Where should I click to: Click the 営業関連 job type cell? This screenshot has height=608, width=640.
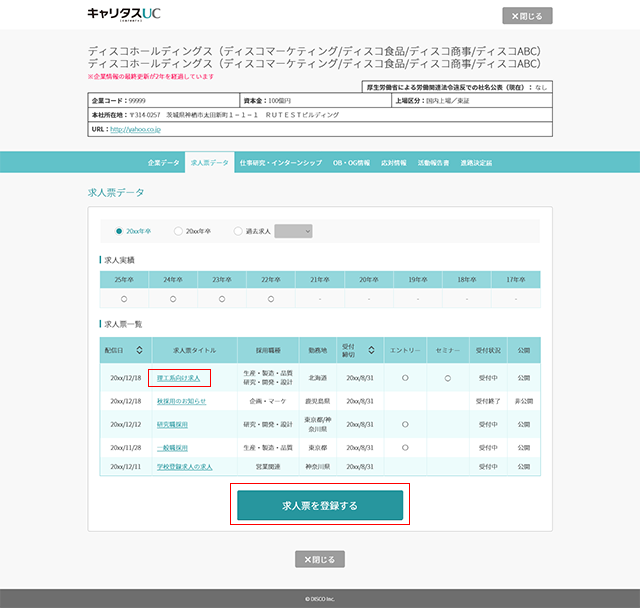tap(268, 467)
